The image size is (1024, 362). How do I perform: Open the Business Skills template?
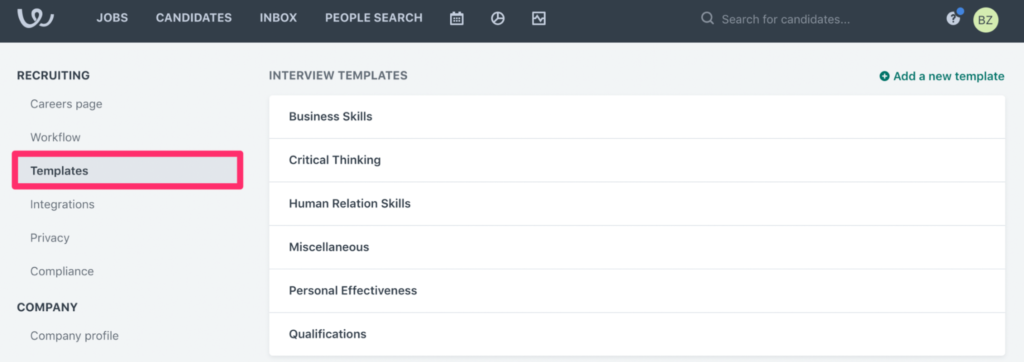[637, 117]
